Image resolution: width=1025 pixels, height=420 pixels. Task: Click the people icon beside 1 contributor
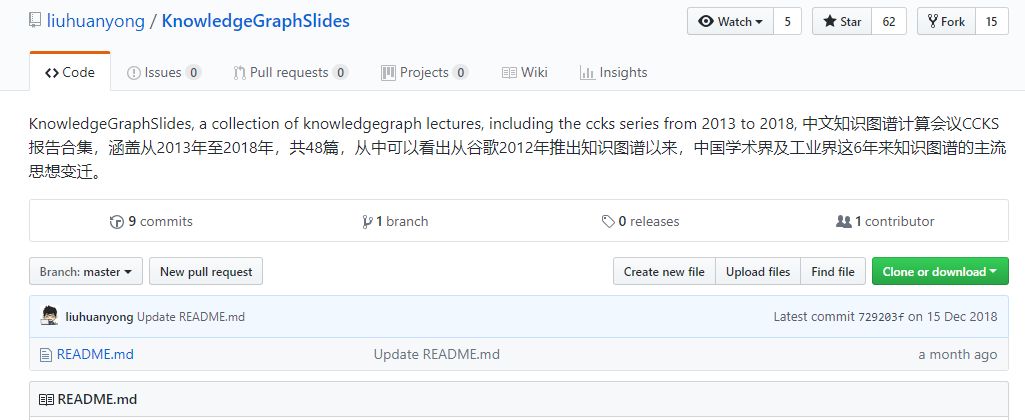coord(844,221)
